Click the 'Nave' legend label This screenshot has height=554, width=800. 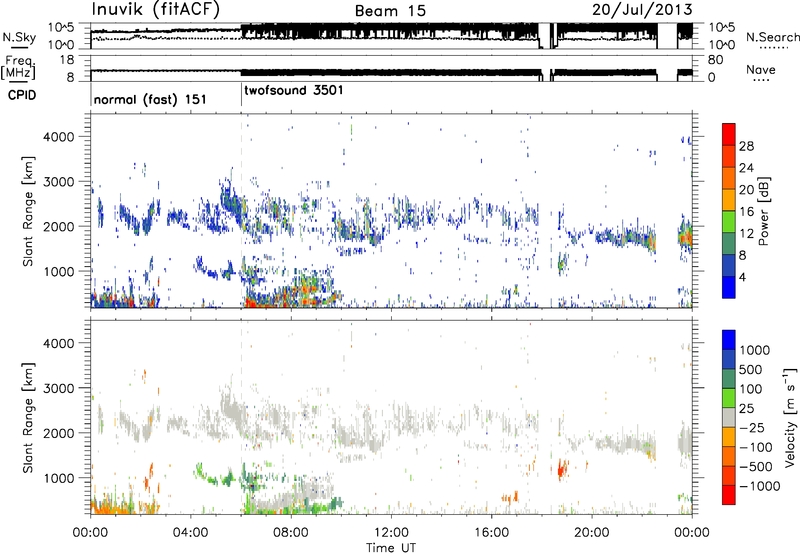click(x=761, y=69)
